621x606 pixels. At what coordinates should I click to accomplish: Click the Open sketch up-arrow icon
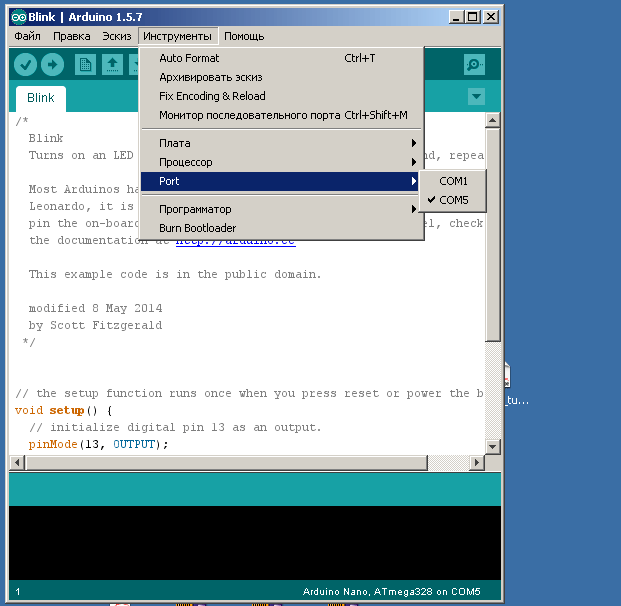click(112, 65)
